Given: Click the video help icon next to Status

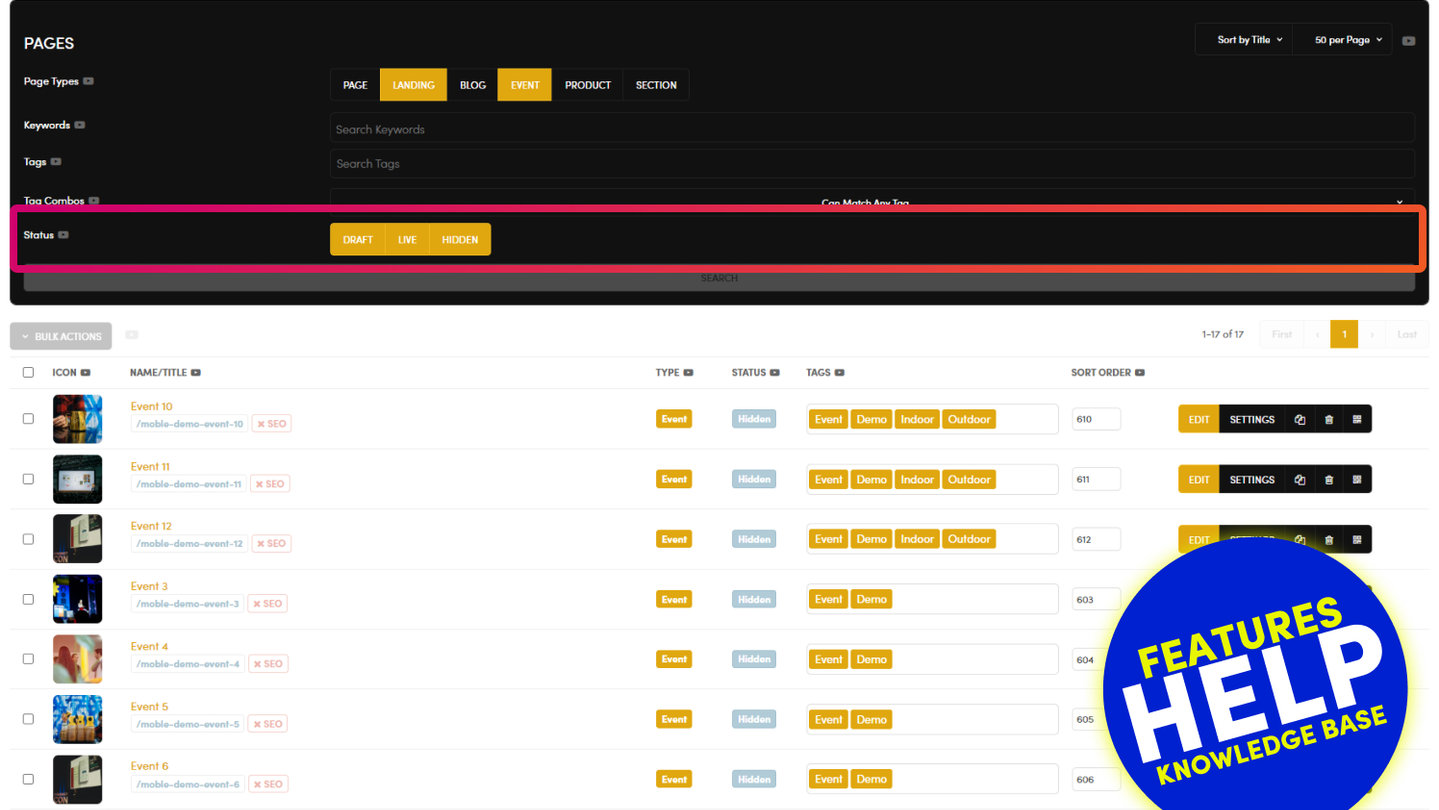Looking at the screenshot, I should [64, 235].
